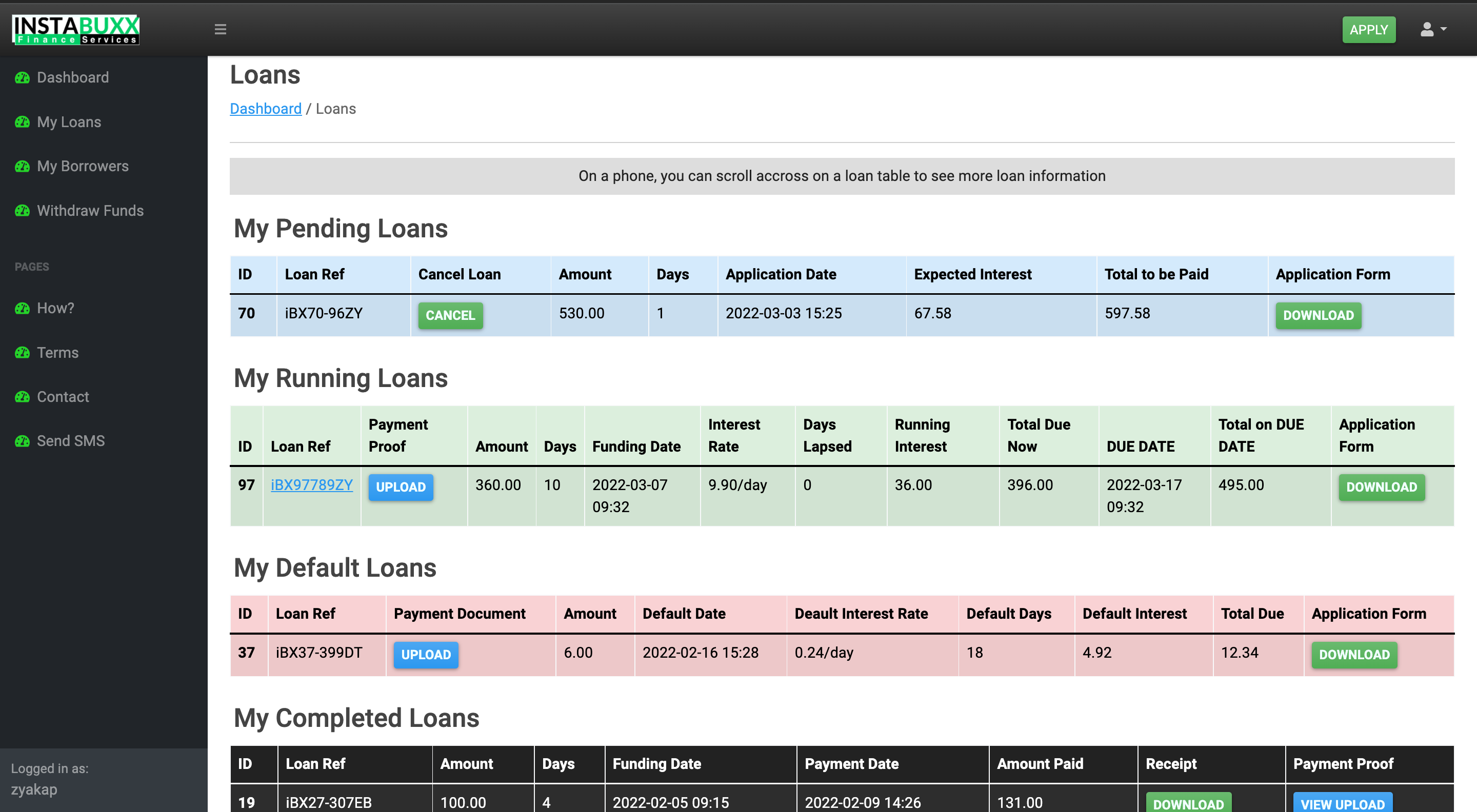Click the Dashboard gauge icon in sidebar
The image size is (1477, 812).
click(23, 77)
